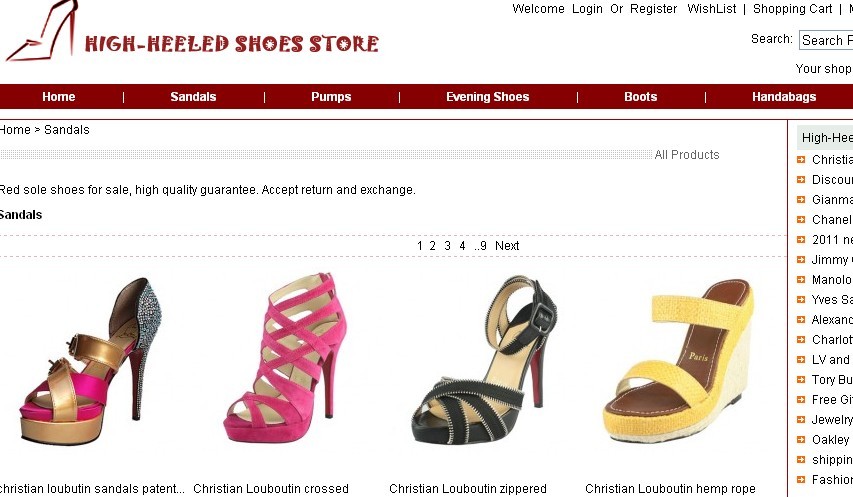853x497 pixels.
Task: Click the Login link at top
Action: pyautogui.click(x=587, y=9)
